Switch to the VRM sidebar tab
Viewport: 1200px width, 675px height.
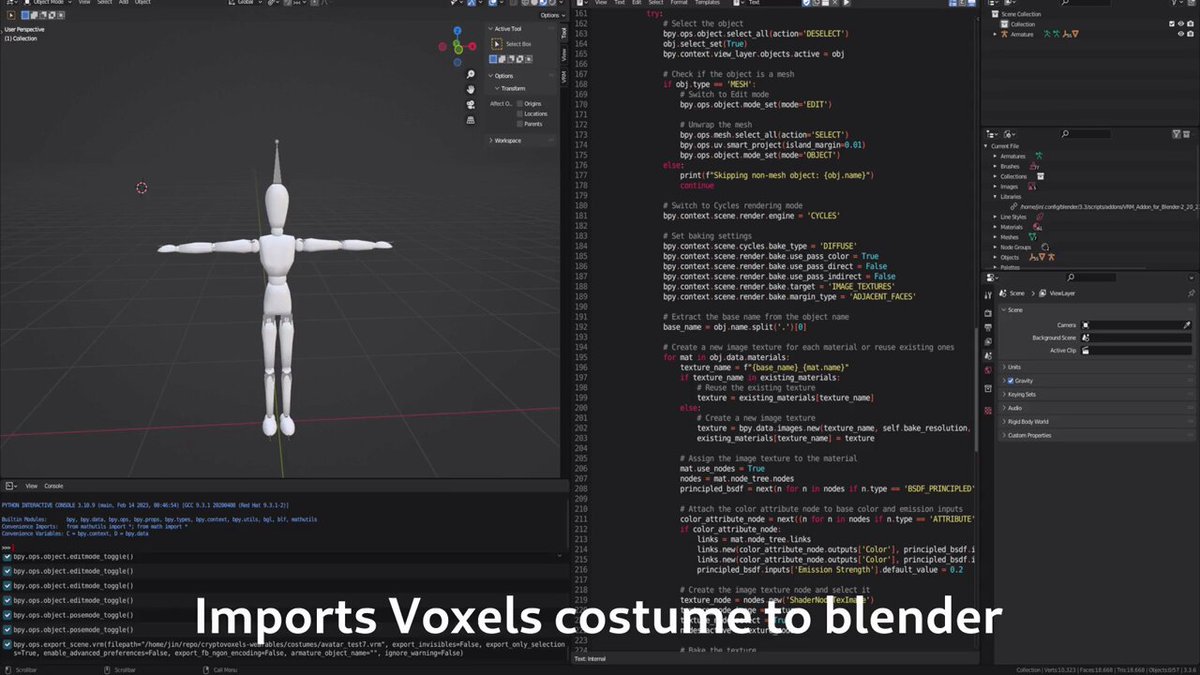coord(563,75)
